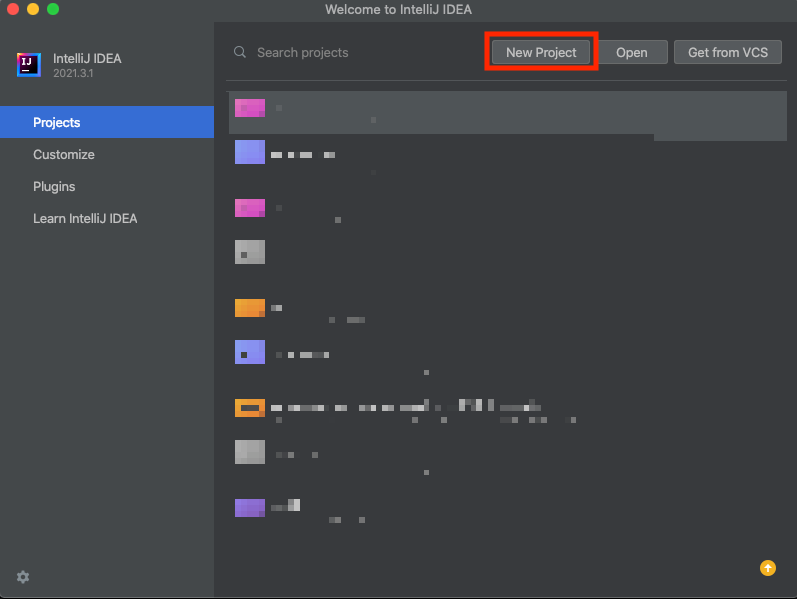Click the Open button
The height and width of the screenshot is (599, 797).
pyautogui.click(x=632, y=52)
